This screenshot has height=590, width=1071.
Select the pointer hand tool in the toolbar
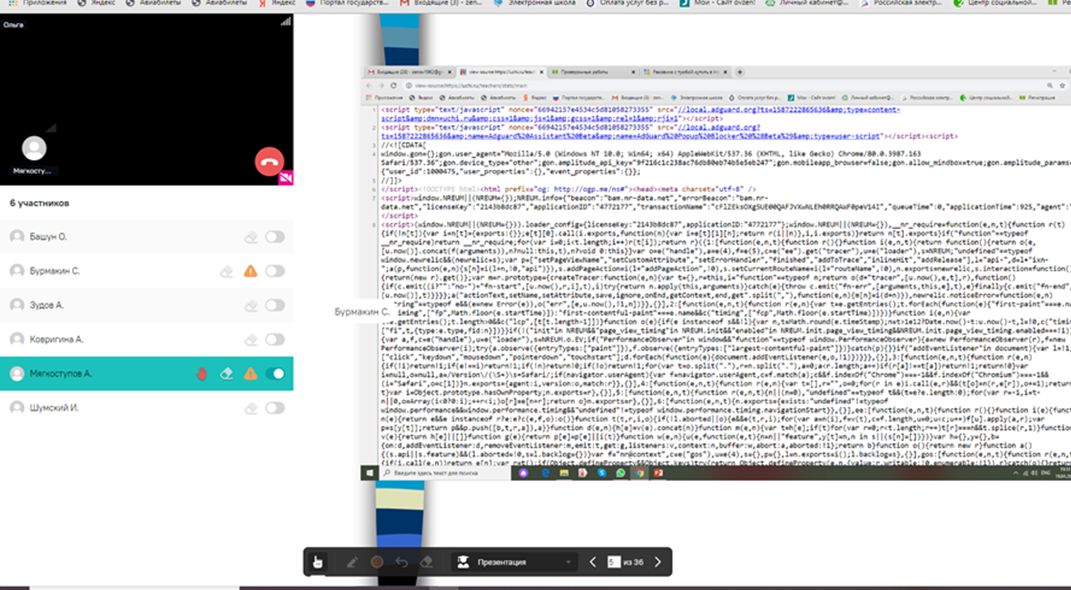pyautogui.click(x=318, y=562)
